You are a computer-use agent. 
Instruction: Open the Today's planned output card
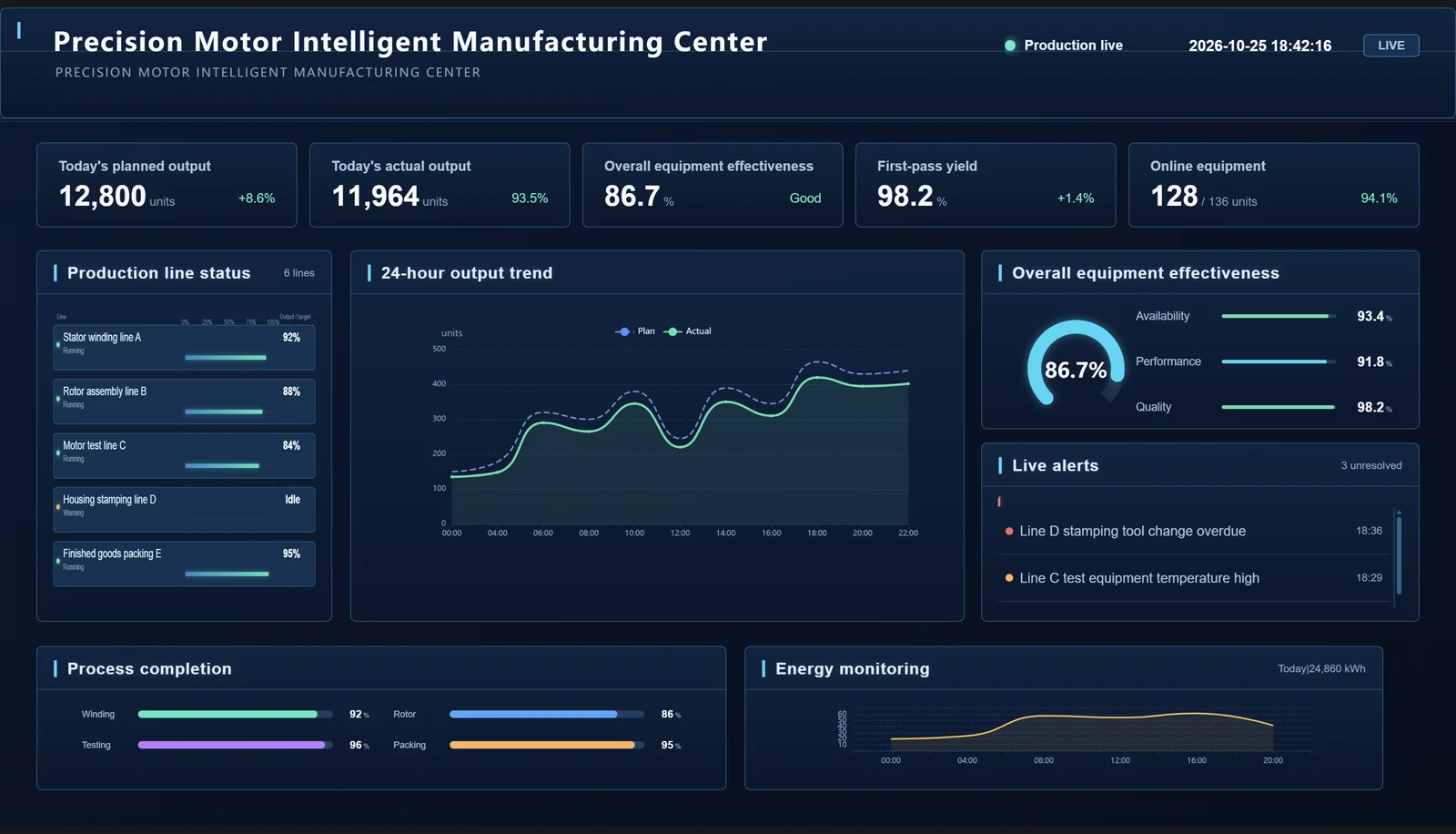tap(167, 185)
